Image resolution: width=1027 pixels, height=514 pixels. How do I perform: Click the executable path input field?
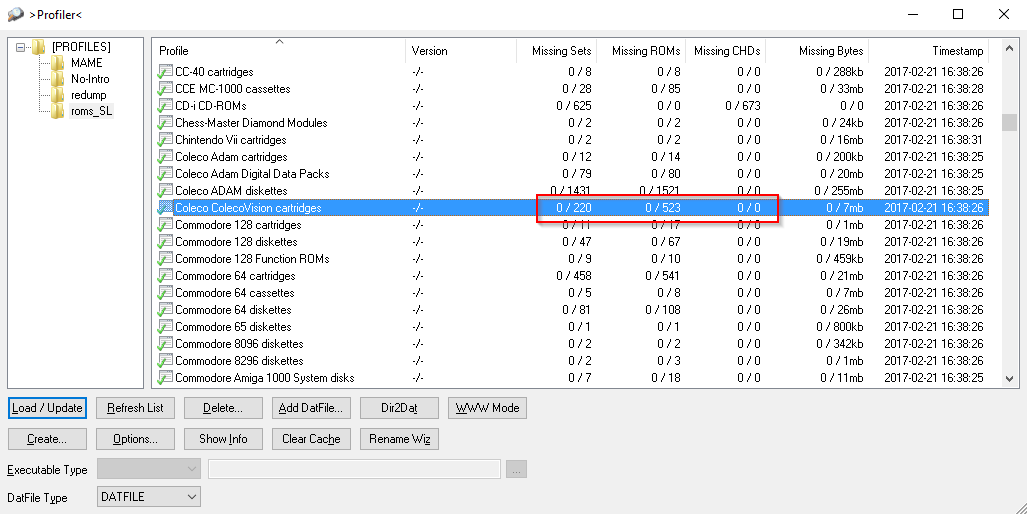tap(354, 469)
